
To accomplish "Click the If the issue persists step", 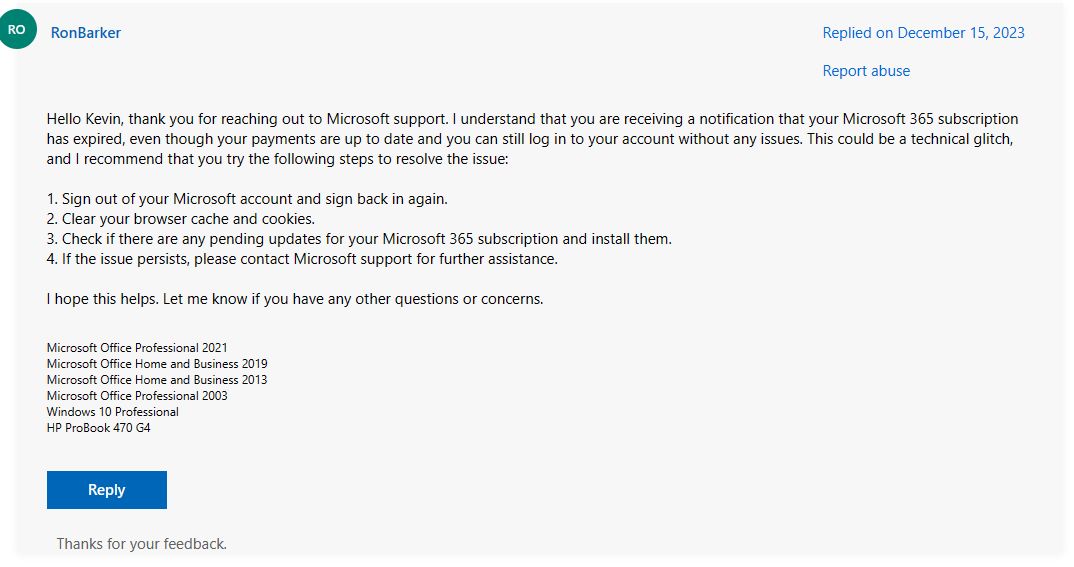I will coord(301,259).
